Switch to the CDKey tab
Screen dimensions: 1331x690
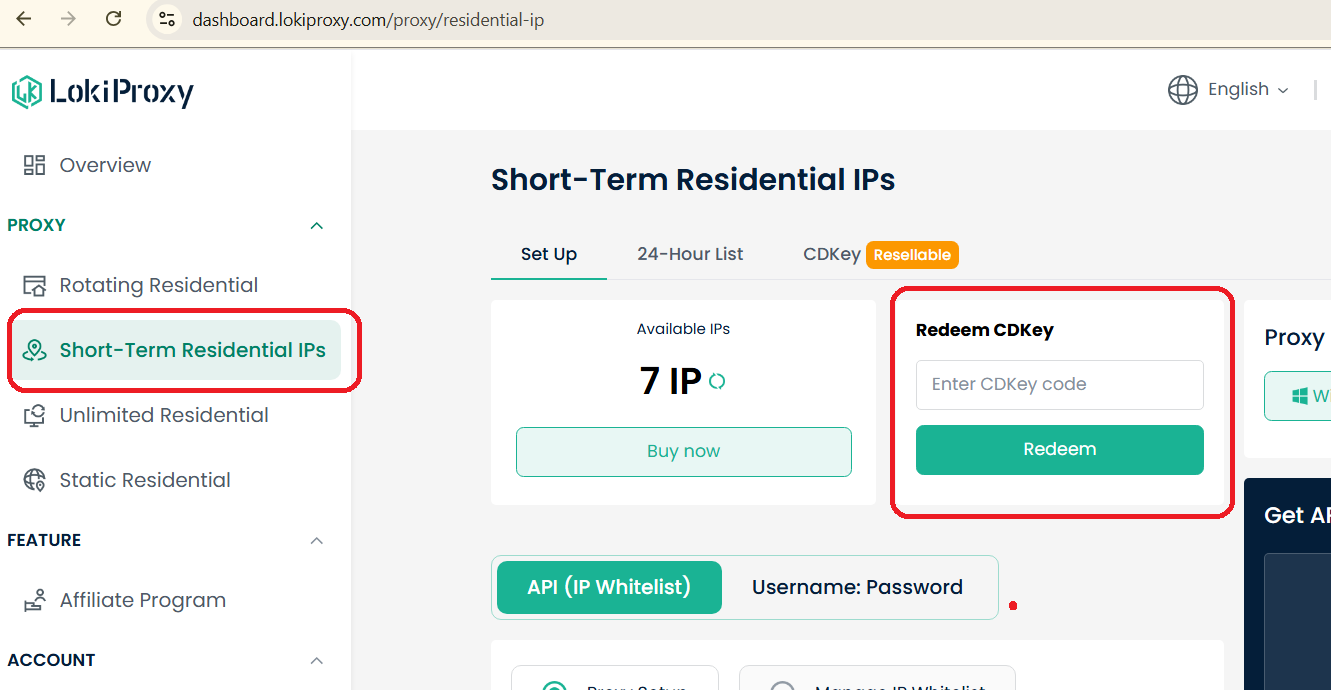(x=831, y=254)
